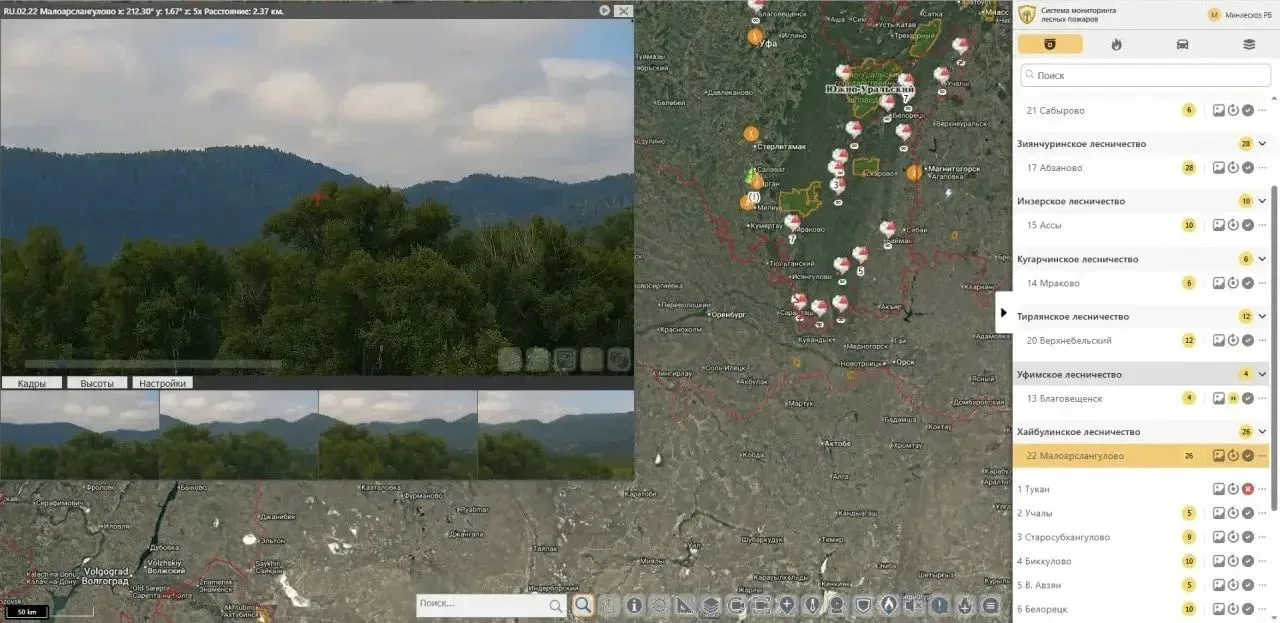The height and width of the screenshot is (623, 1280).
Task: Select the ruler measurement tool
Action: tap(685, 605)
